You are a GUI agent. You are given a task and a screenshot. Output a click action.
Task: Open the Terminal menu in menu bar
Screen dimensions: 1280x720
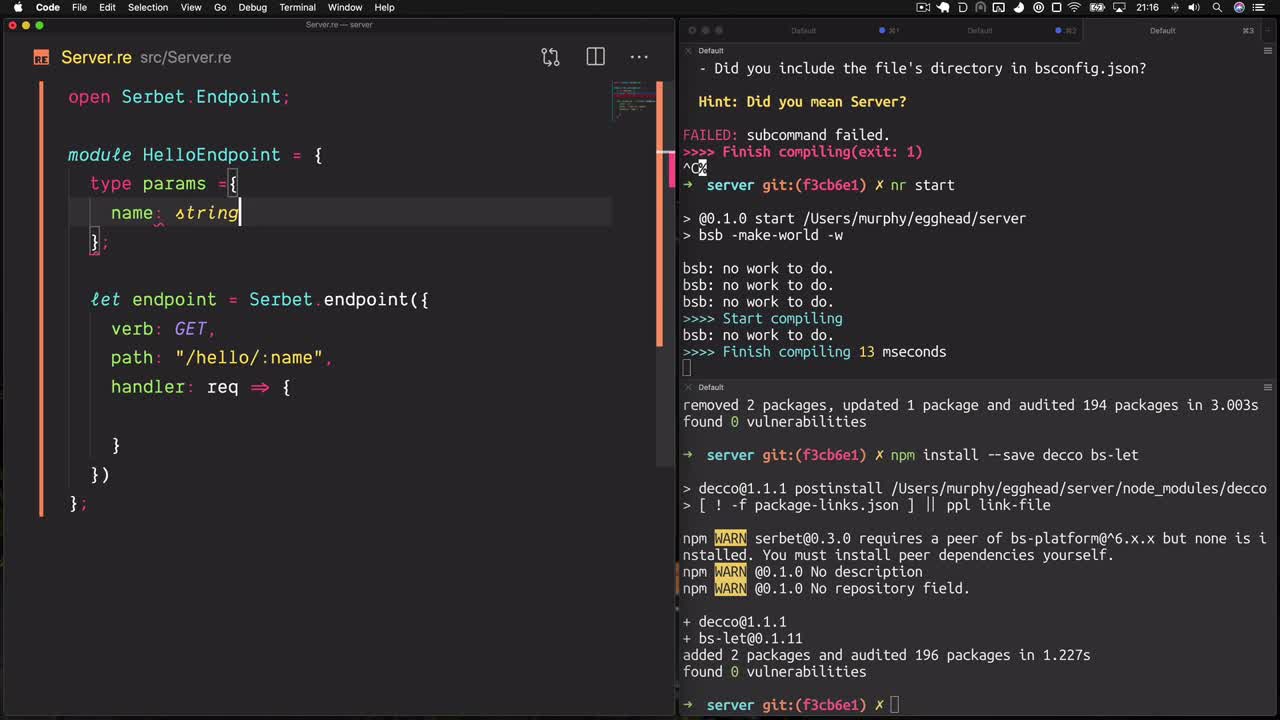tap(297, 8)
